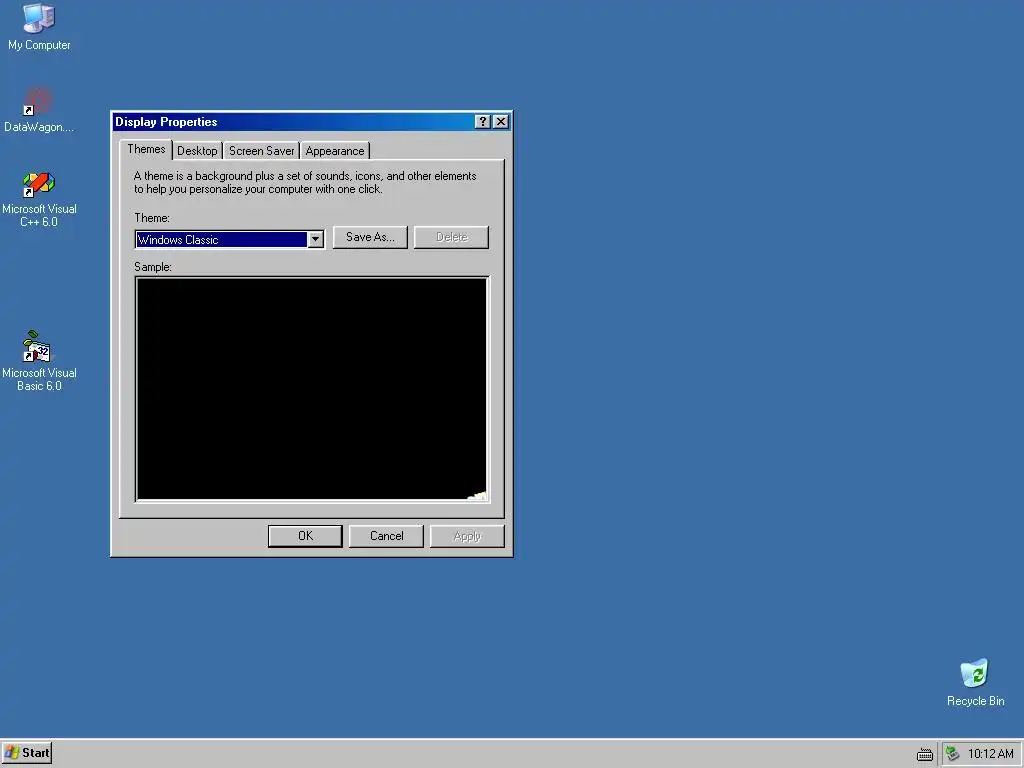Switch to the Themes tab
This screenshot has height=768, width=1024.
click(146, 150)
